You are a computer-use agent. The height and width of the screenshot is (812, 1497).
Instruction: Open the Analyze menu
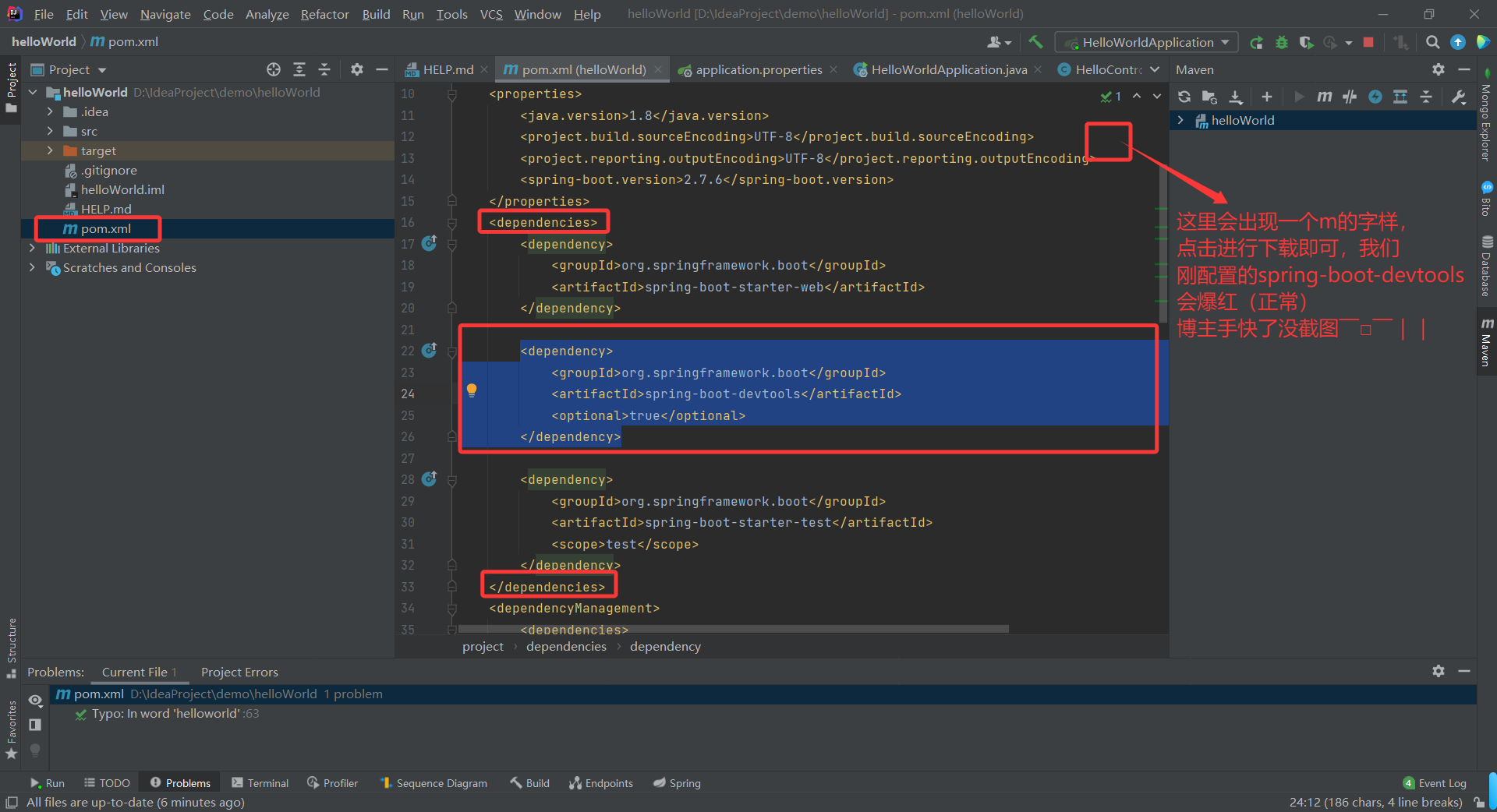click(267, 14)
